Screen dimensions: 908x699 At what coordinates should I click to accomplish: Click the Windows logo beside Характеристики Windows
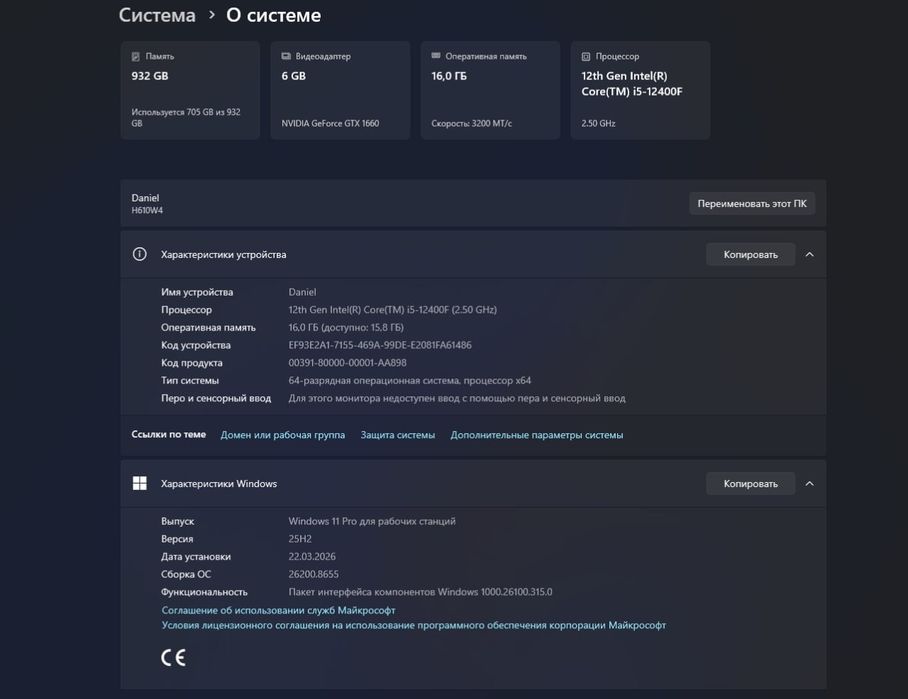[x=140, y=483]
